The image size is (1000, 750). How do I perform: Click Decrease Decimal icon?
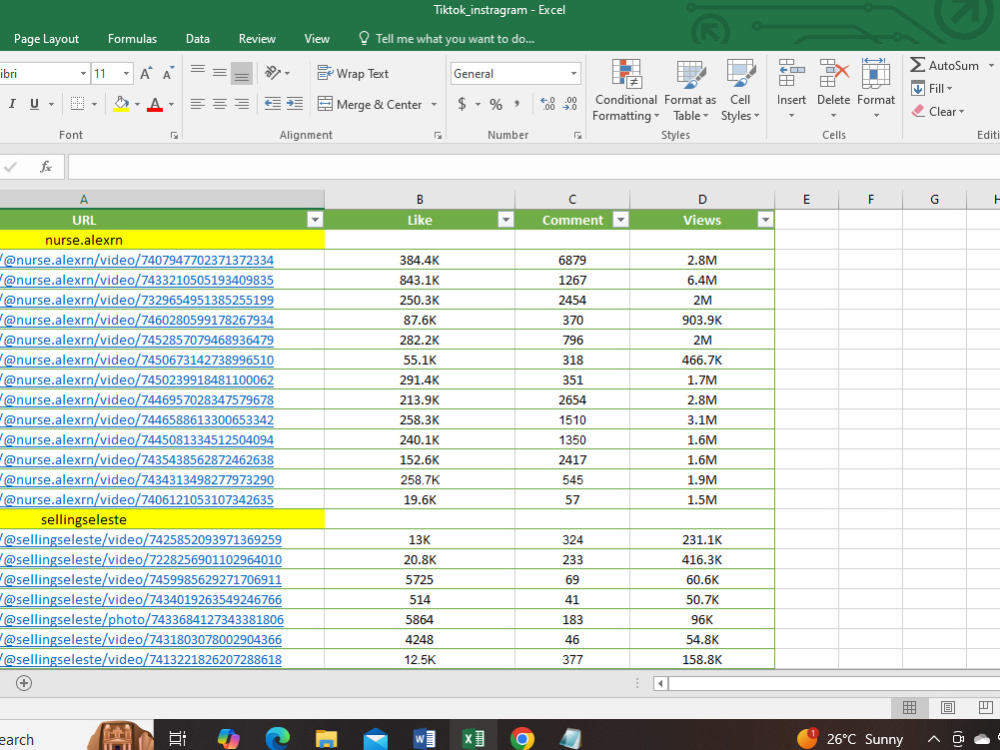(x=570, y=104)
